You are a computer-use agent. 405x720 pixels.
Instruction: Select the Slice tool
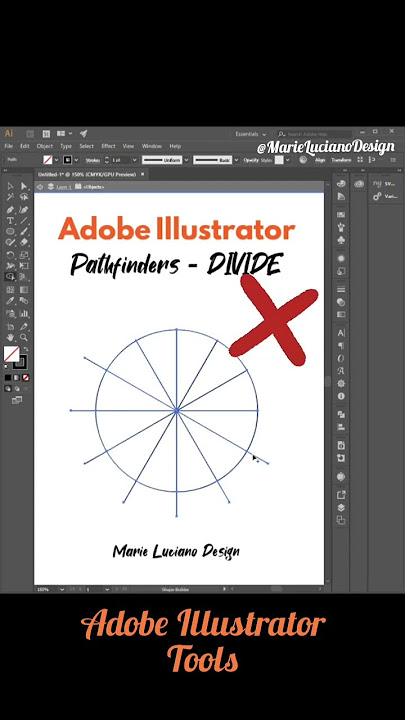pyautogui.click(x=24, y=326)
